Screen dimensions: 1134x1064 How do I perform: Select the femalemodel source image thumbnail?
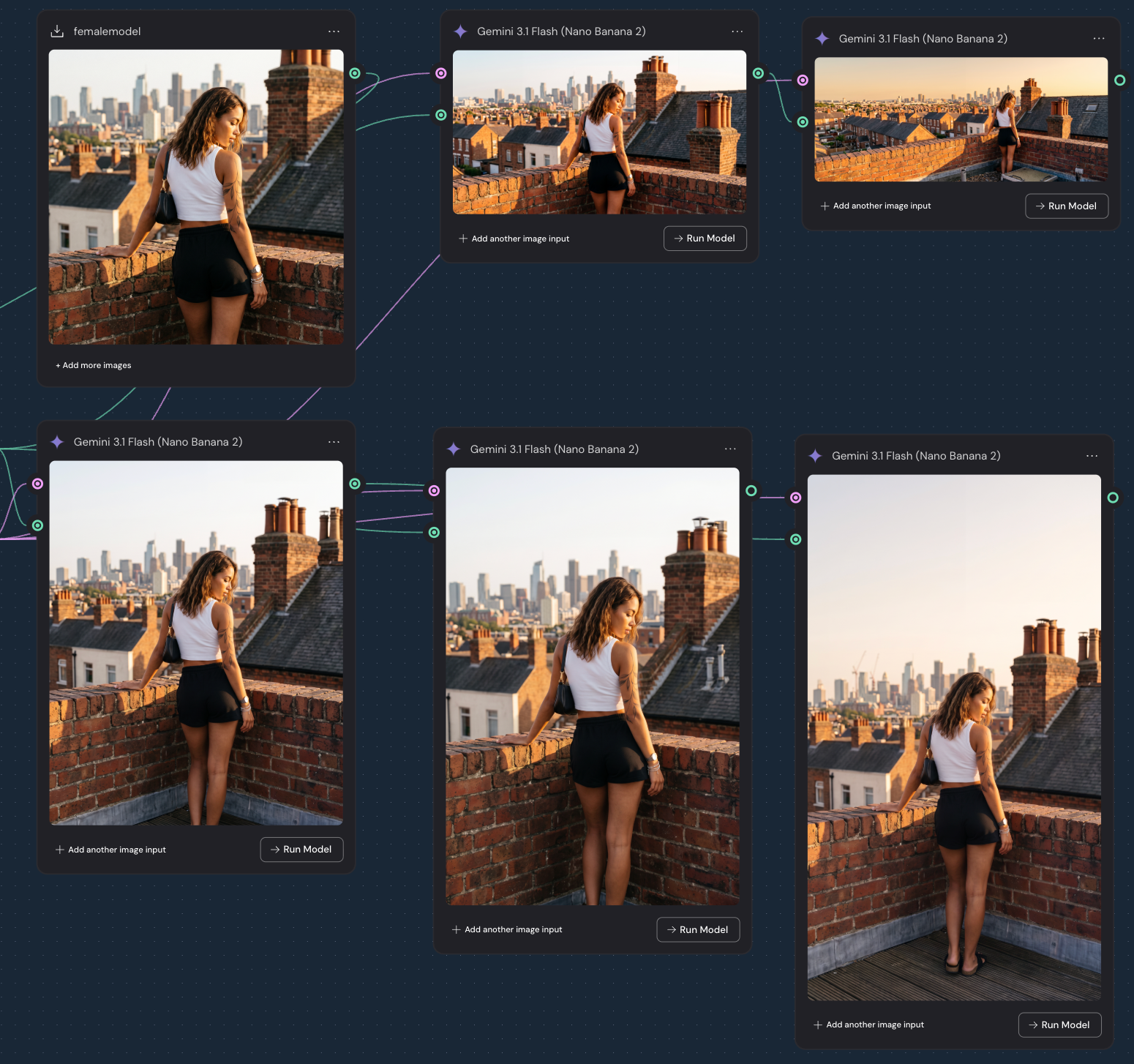click(196, 197)
